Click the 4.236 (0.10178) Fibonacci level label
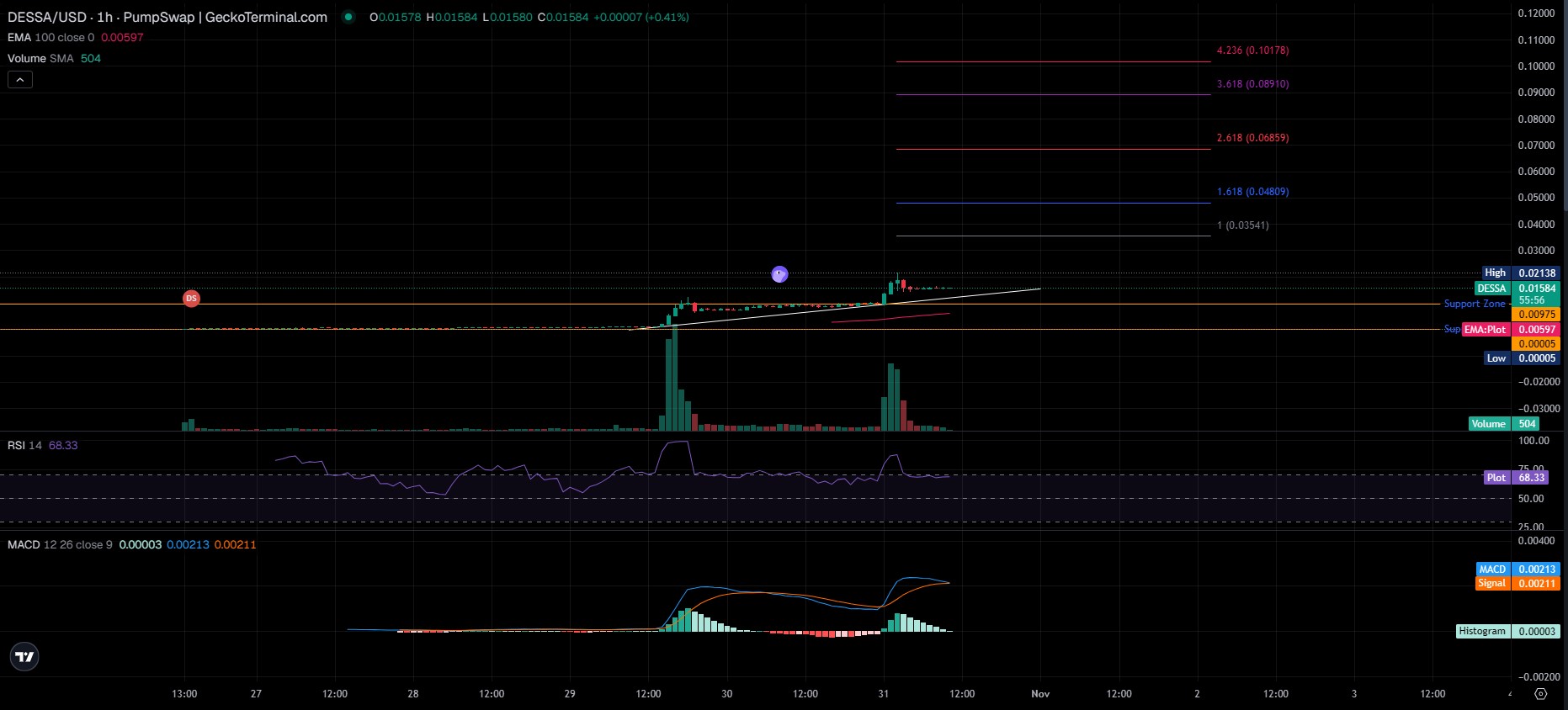This screenshot has width=1568, height=710. pos(1252,50)
